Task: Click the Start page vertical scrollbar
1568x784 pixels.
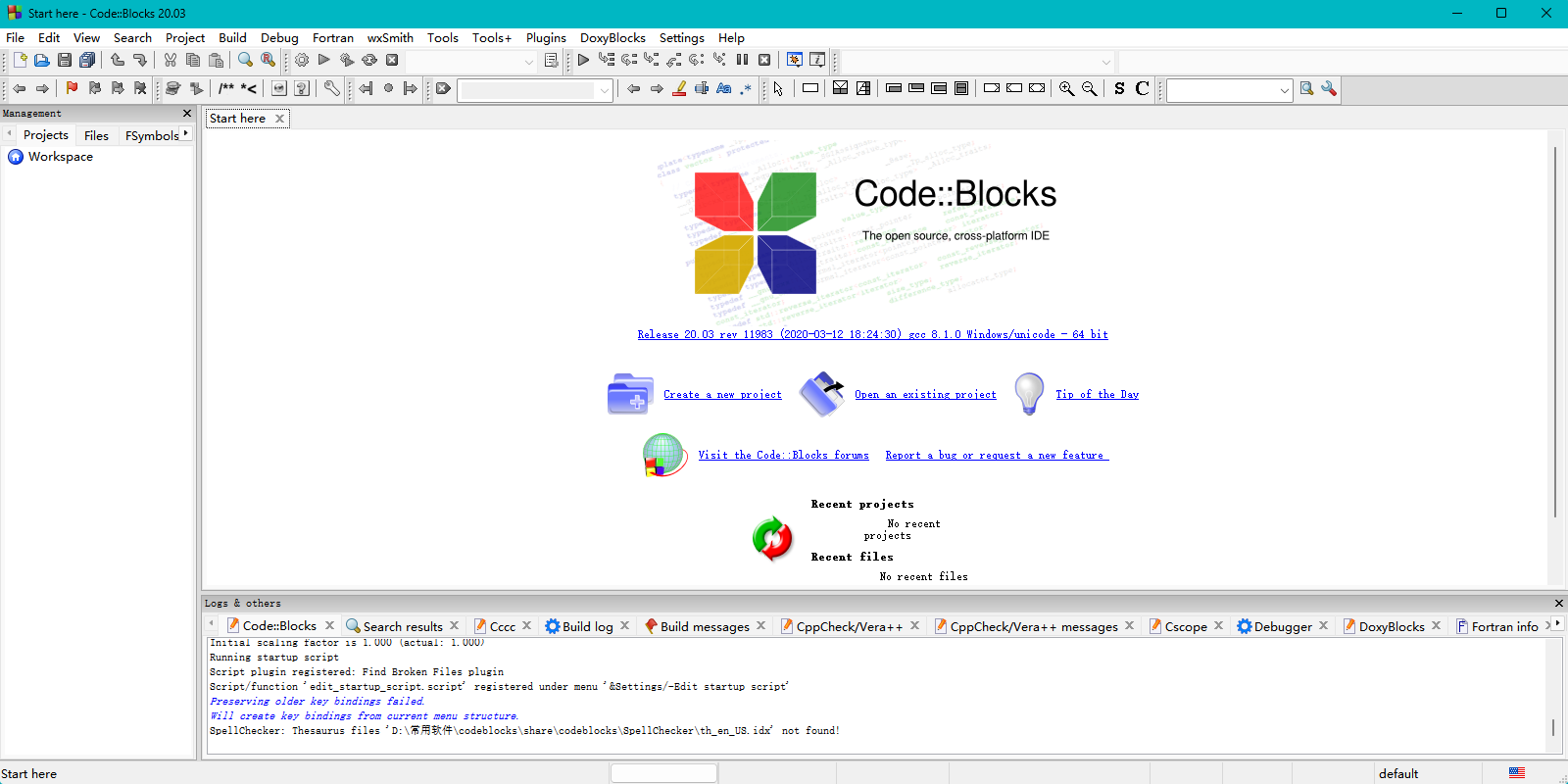Action: [1554, 333]
